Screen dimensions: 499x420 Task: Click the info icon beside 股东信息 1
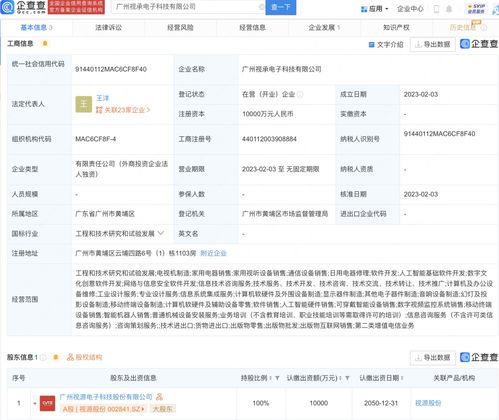[43, 357]
